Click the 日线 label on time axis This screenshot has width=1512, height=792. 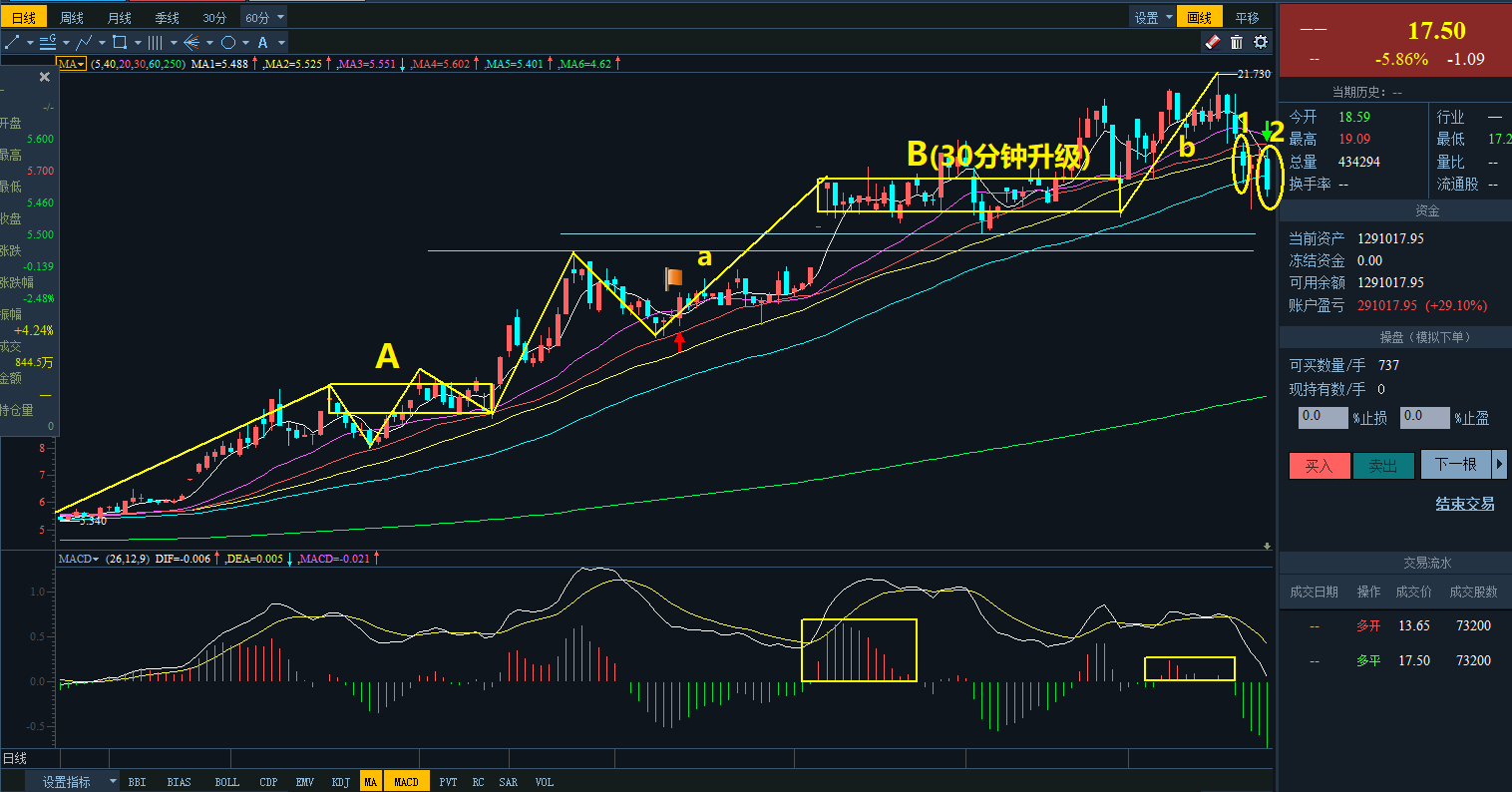click(x=15, y=758)
